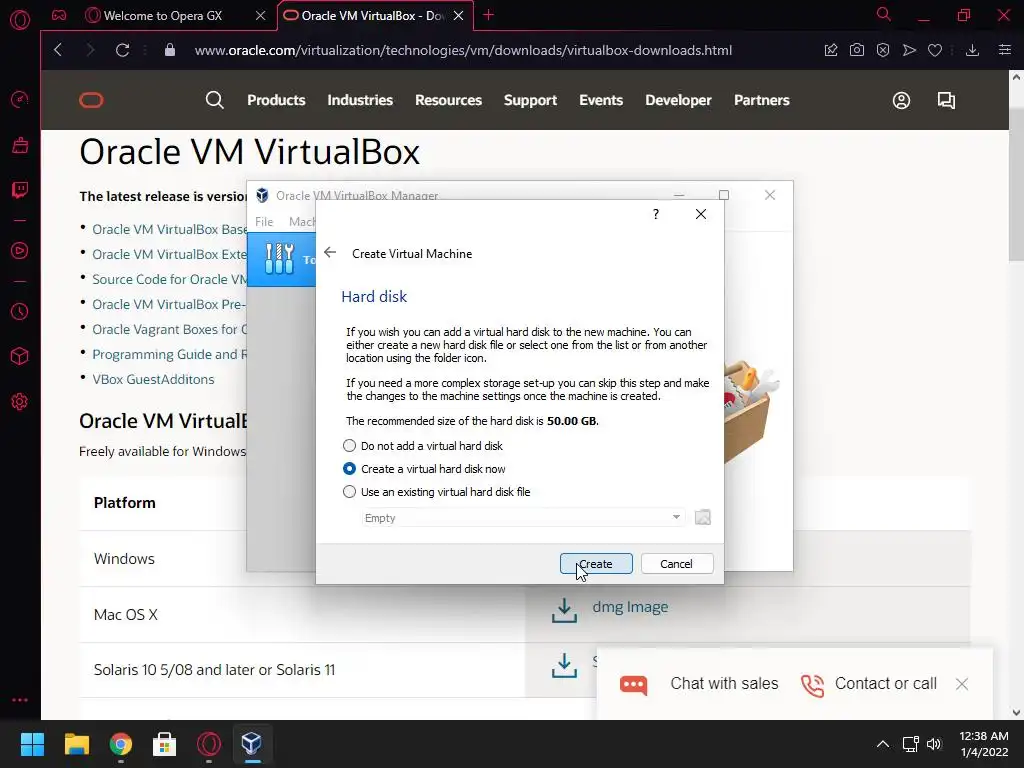Click the Create button in the wizard
The image size is (1024, 768).
[x=596, y=564]
